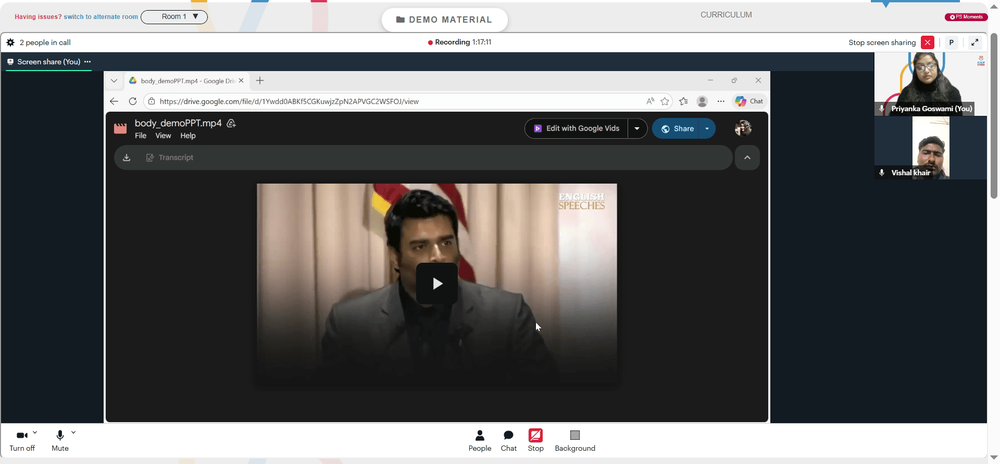Click the Read aloud icon in address bar
This screenshot has width=1000, height=464.
coord(650,101)
